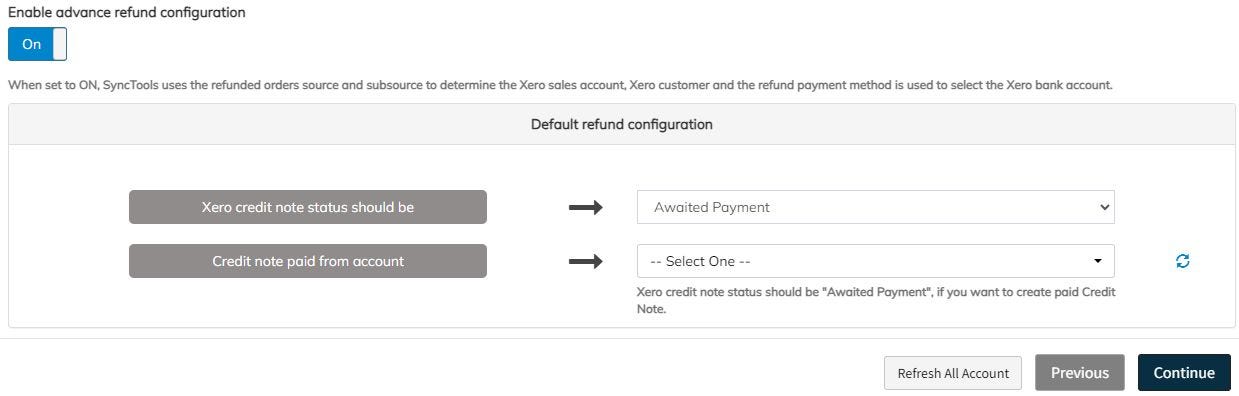Go back with the Previous button
Image resolution: width=1239 pixels, height=396 pixels.
(x=1080, y=373)
